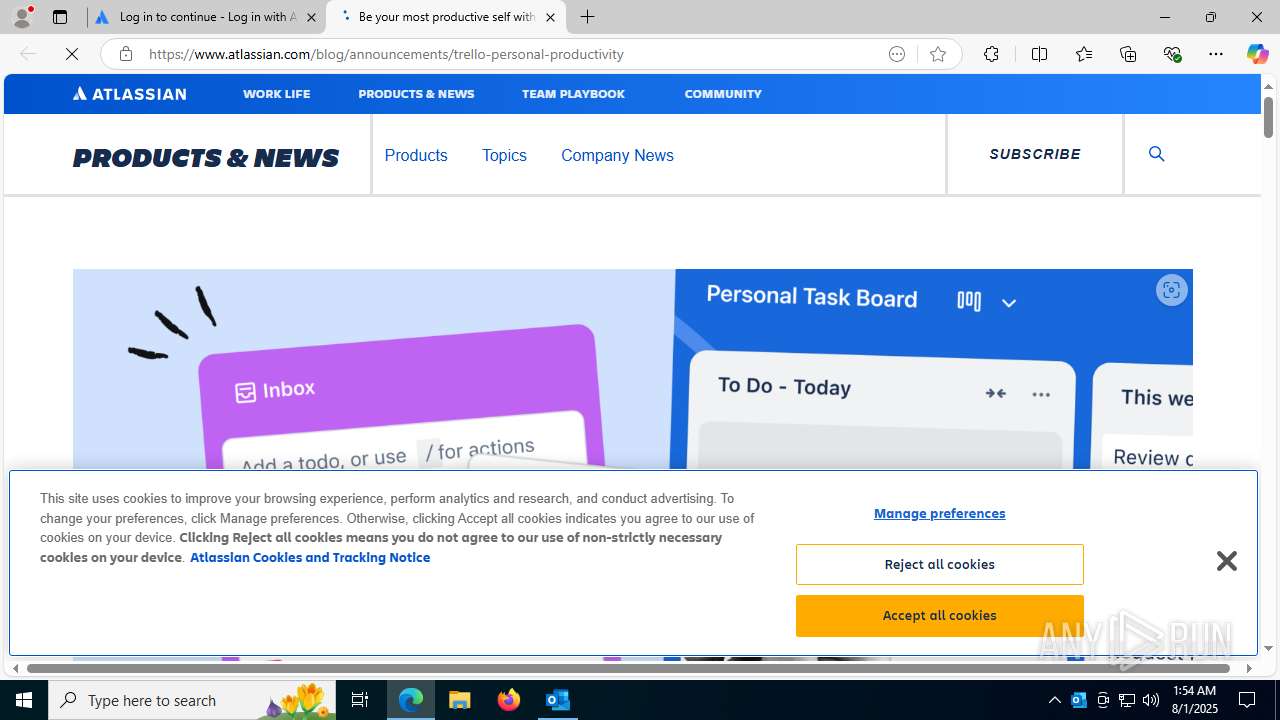Click the Atlassian logo in header
Viewport: 1280px width, 720px height.
point(129,94)
